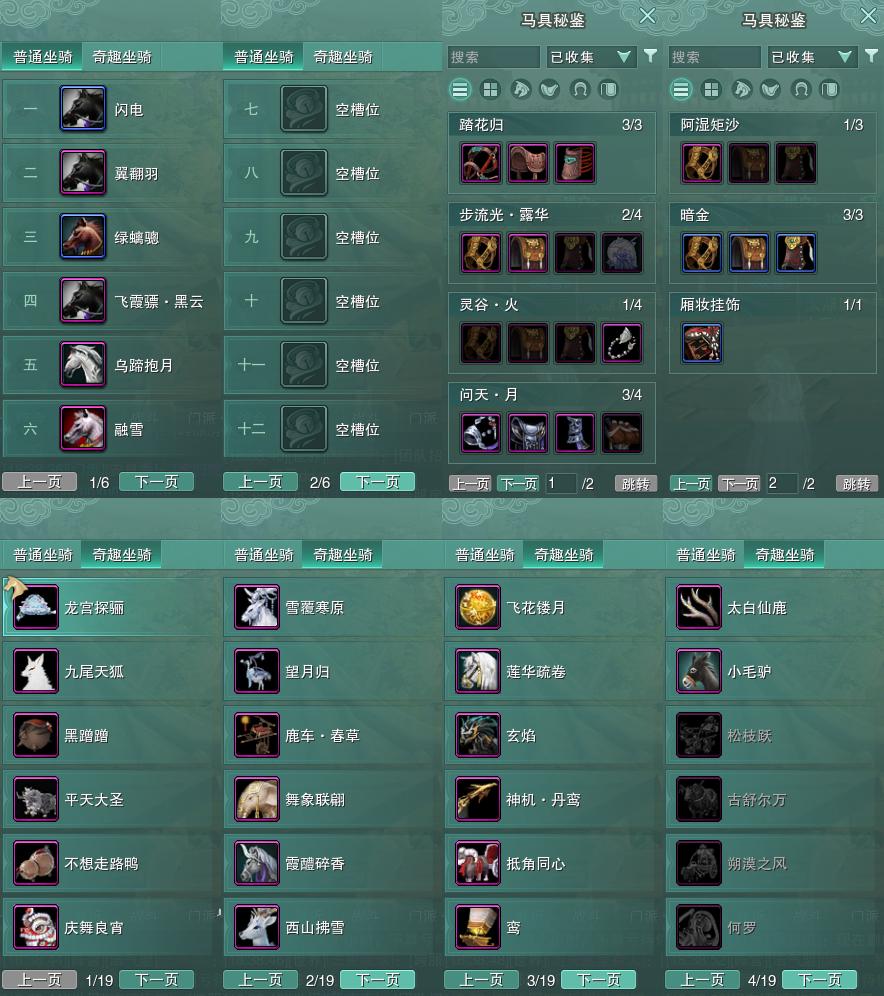
Task: Open the 已收集 dropdown above 踏花归
Action: (590, 57)
